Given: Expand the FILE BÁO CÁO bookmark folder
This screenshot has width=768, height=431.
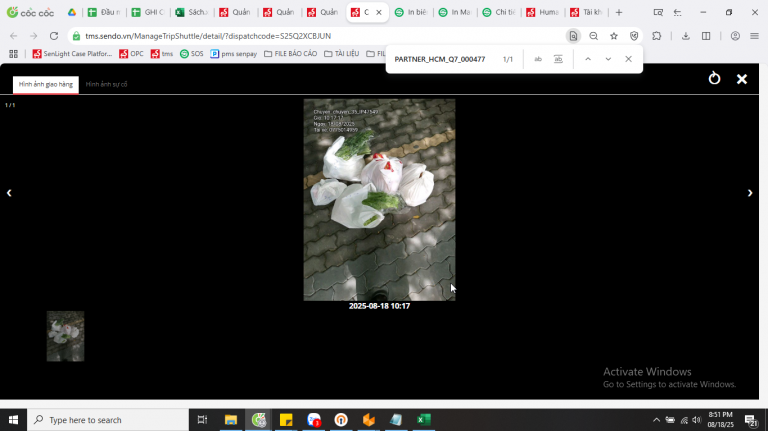Looking at the screenshot, I should coord(290,54).
